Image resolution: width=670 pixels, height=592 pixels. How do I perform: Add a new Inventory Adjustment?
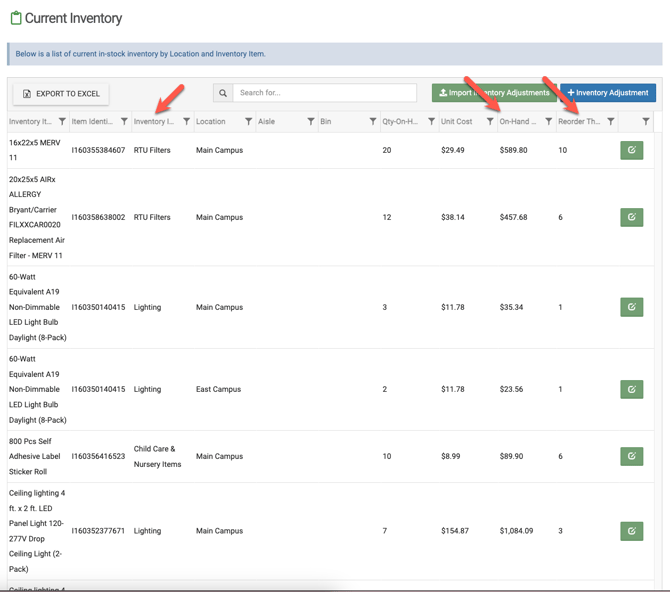tap(608, 93)
